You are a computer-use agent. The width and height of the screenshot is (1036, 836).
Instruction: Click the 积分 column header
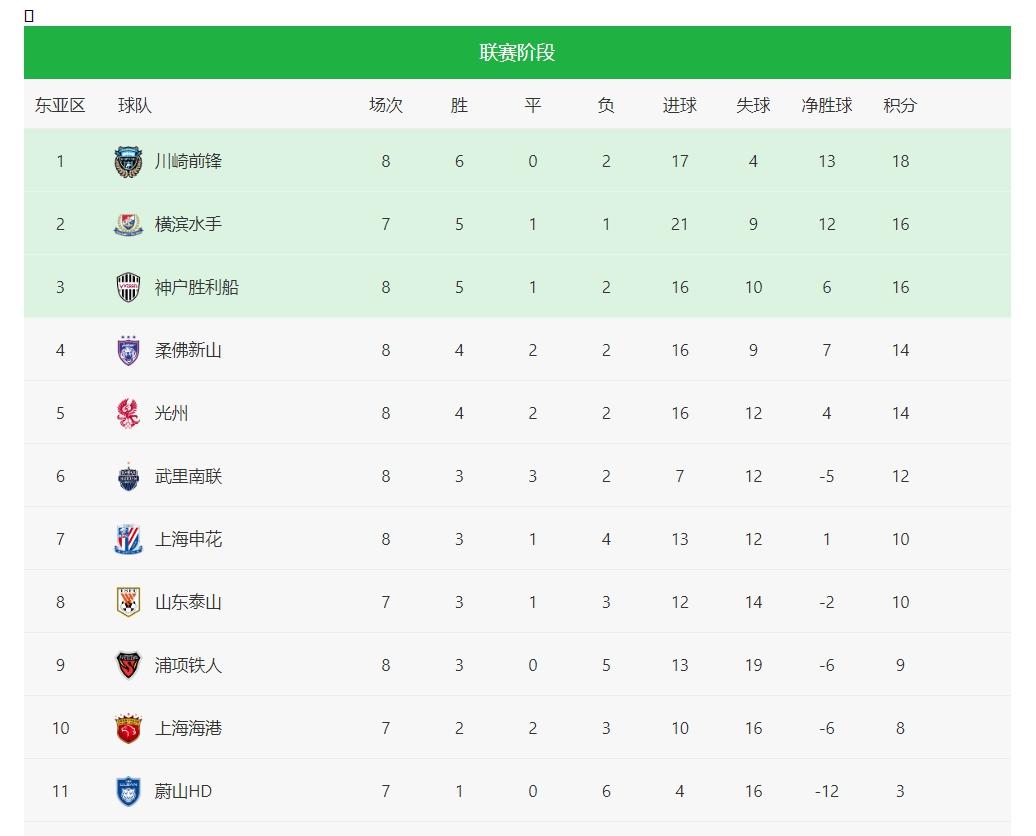point(900,105)
